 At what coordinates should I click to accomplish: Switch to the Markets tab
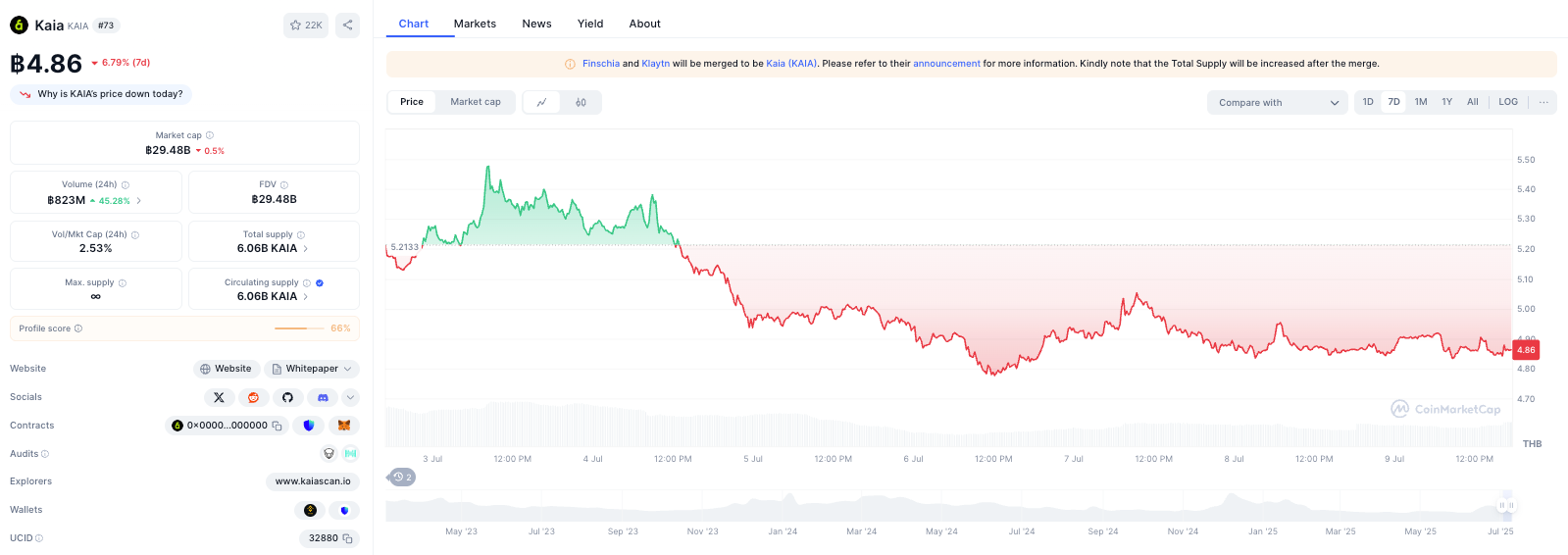point(475,24)
